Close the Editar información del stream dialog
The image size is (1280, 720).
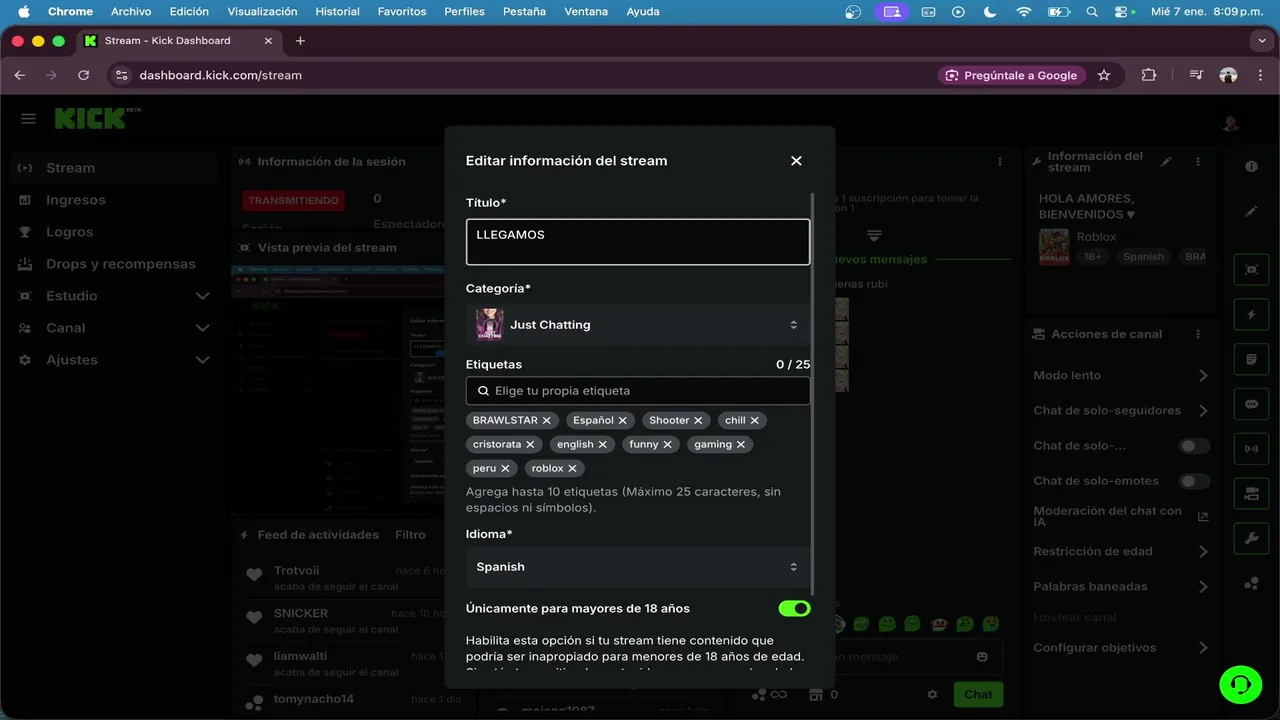(796, 161)
